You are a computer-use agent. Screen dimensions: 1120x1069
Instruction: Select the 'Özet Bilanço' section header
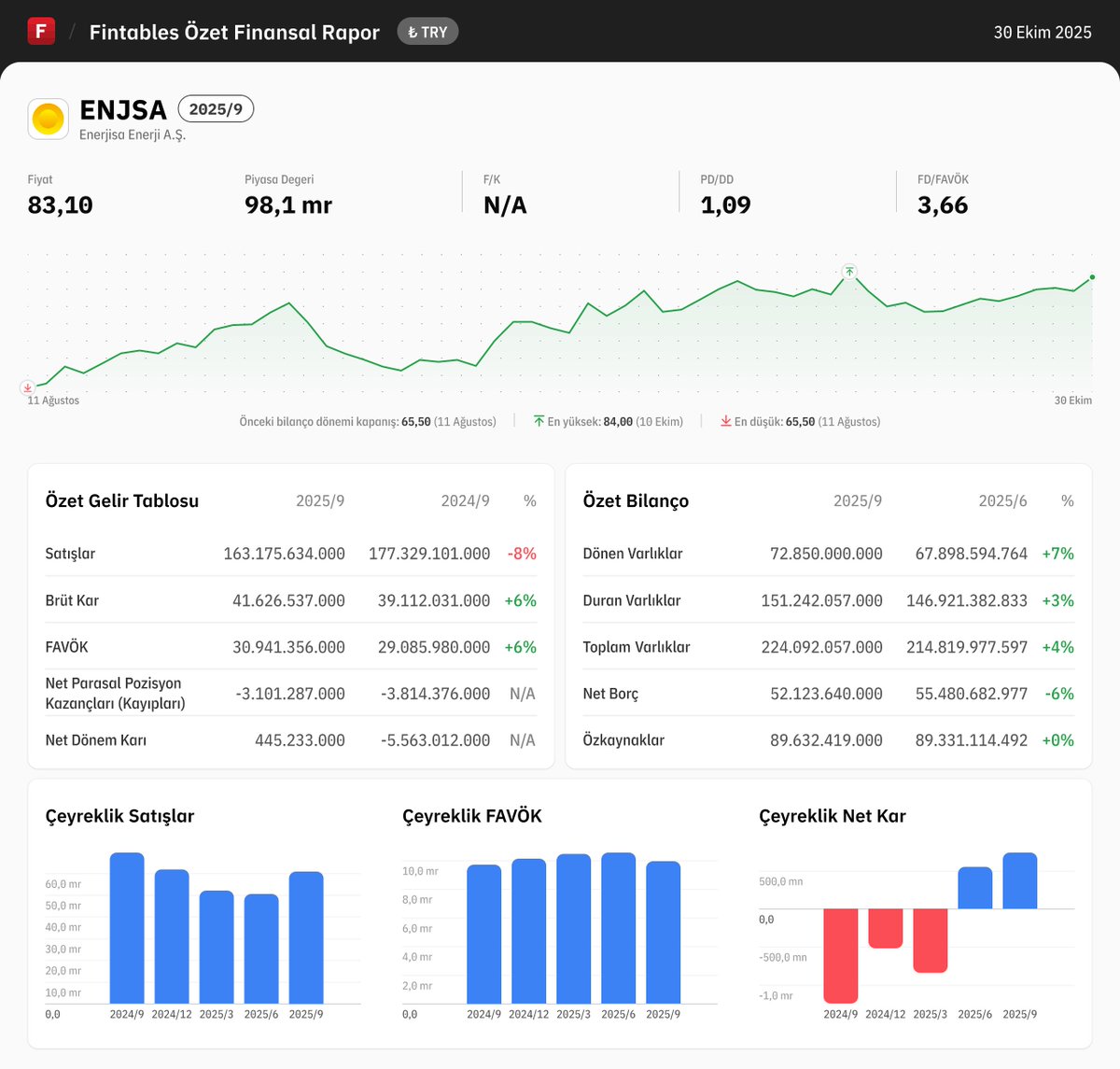coord(635,500)
